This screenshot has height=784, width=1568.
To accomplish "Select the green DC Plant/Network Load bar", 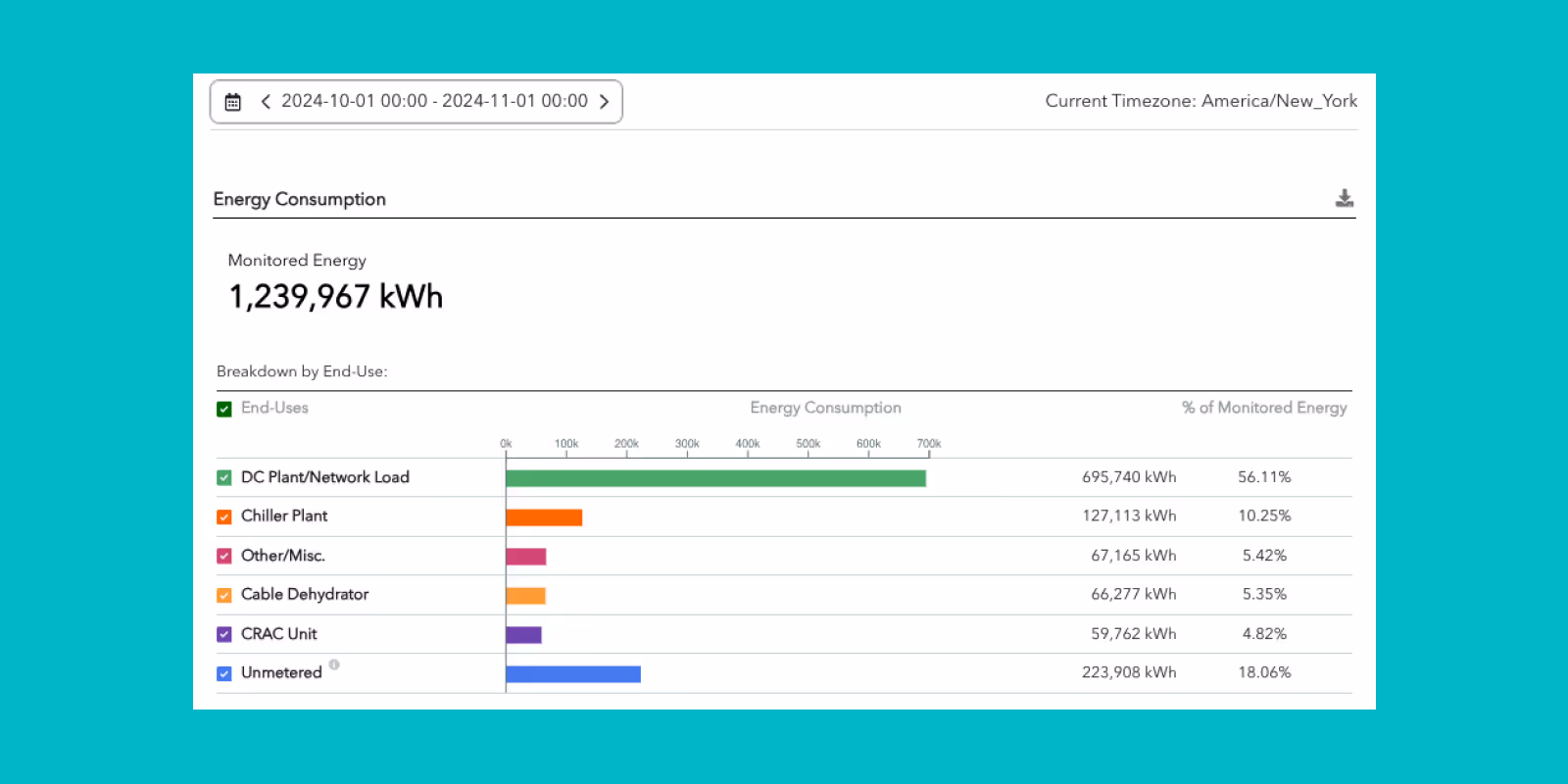I will pos(715,478).
